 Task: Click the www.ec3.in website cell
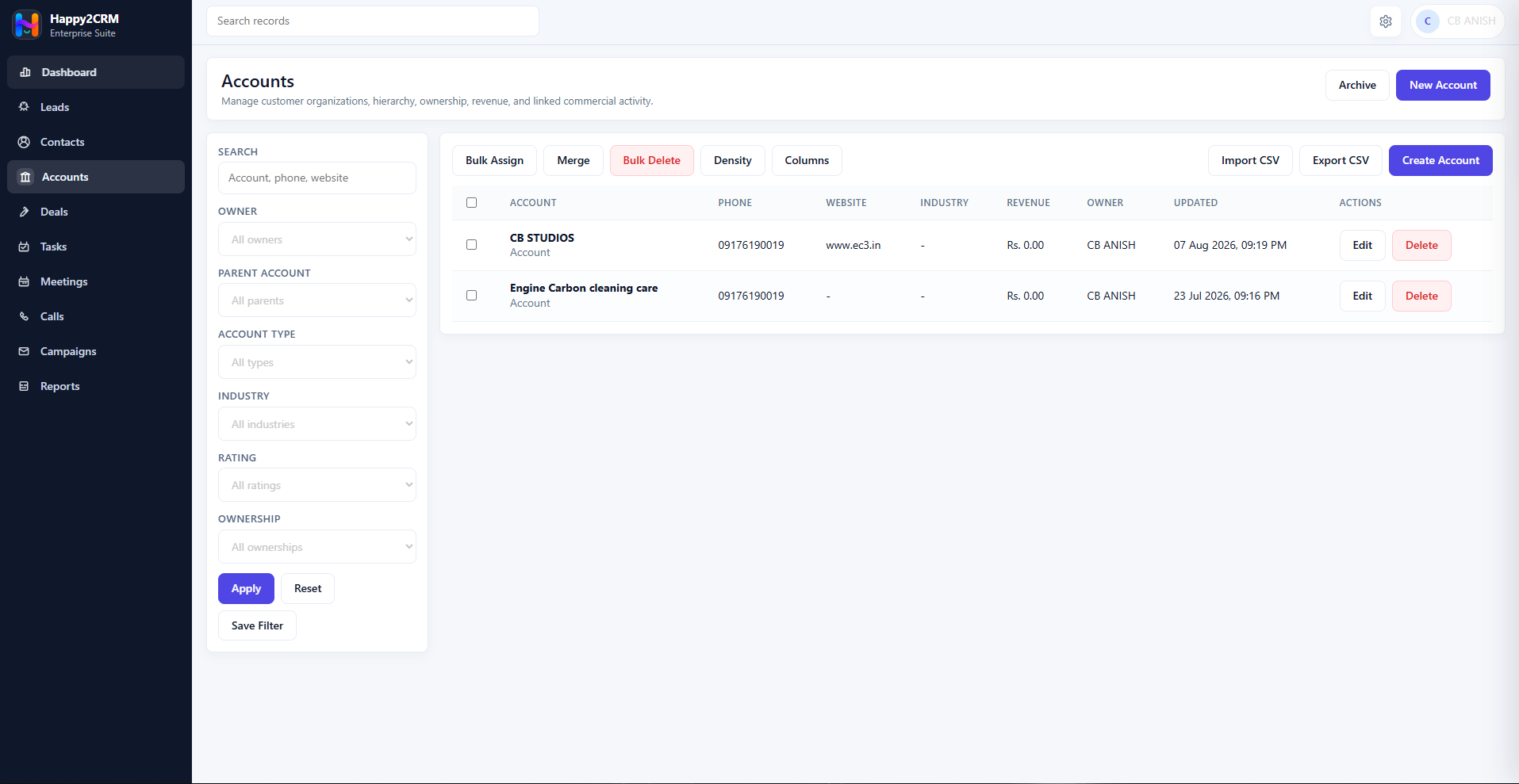point(853,245)
